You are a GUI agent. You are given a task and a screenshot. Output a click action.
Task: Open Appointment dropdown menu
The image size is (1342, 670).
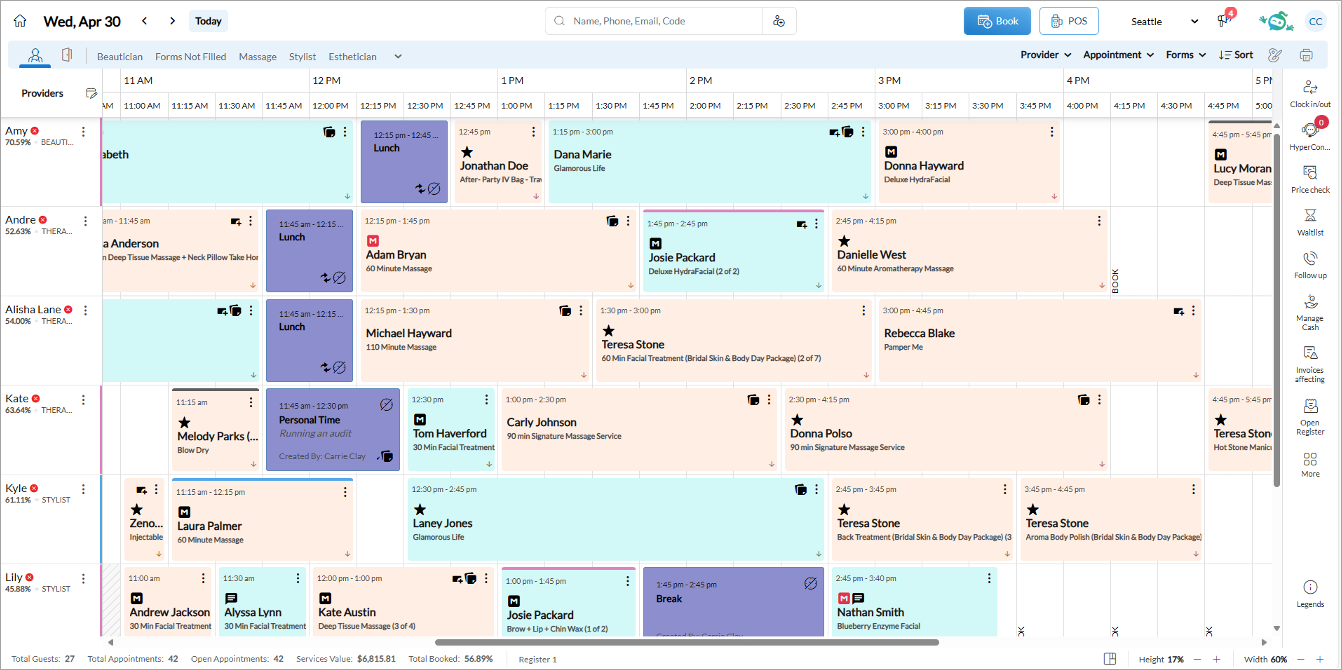pos(1118,55)
